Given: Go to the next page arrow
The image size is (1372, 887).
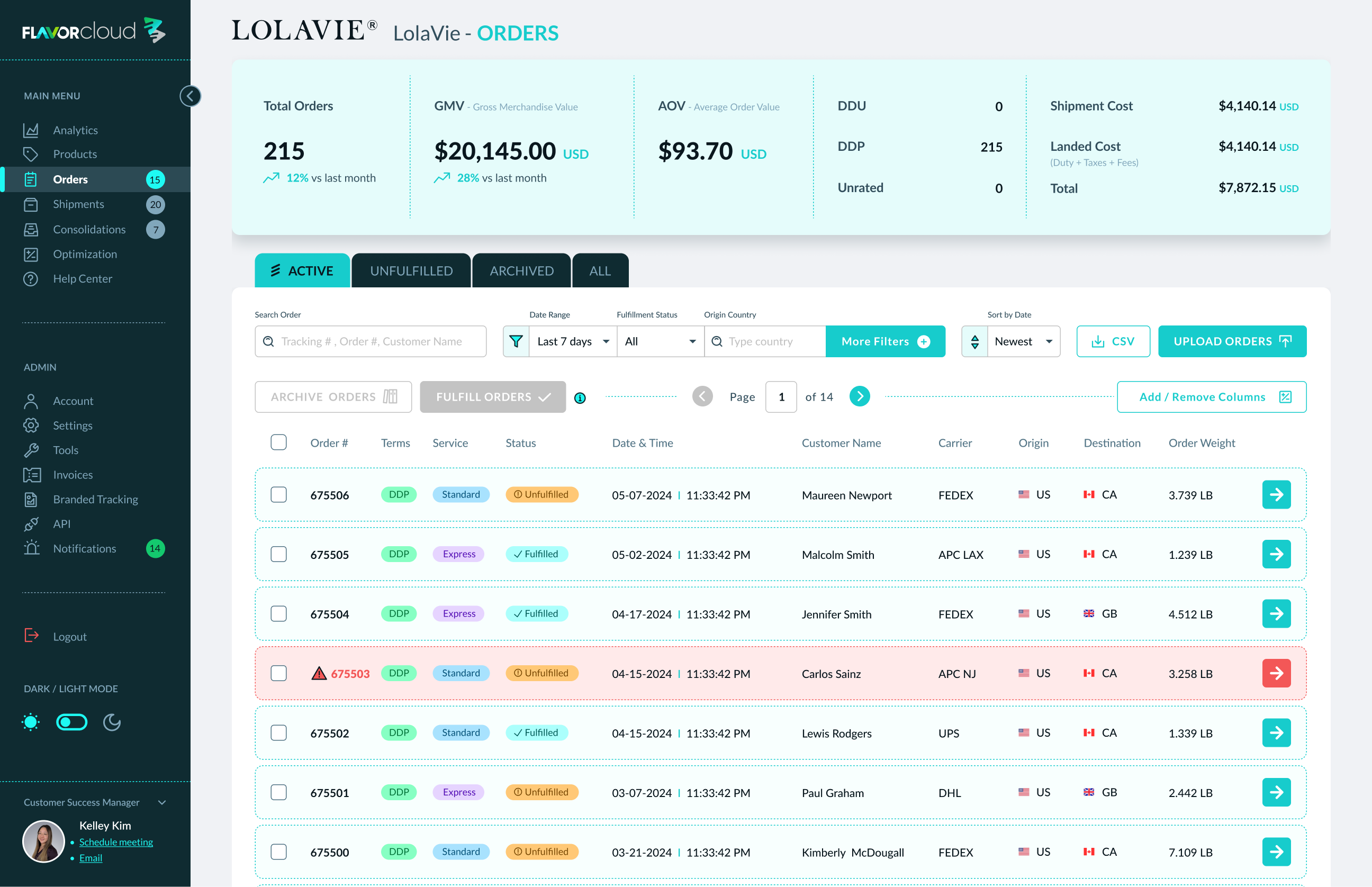Looking at the screenshot, I should (x=860, y=396).
